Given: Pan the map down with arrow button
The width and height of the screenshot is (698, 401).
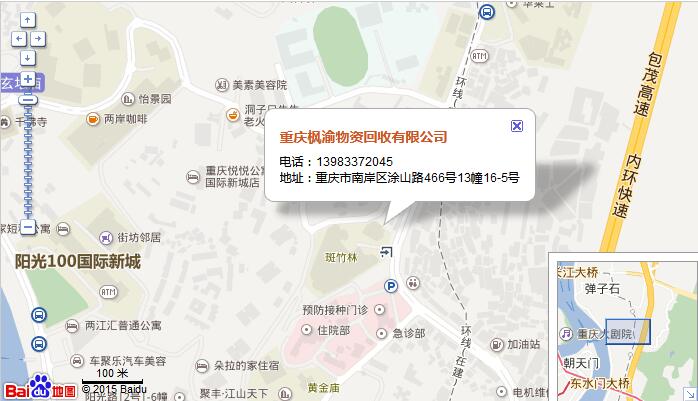Looking at the screenshot, I should (28, 58).
